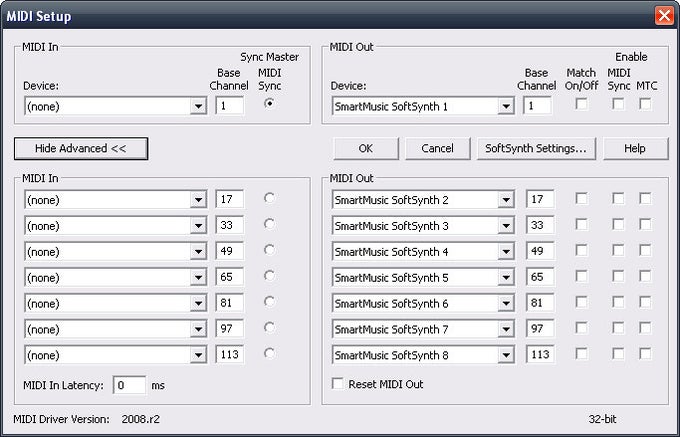Check Match On/Off for SoftSynth 2

[582, 199]
